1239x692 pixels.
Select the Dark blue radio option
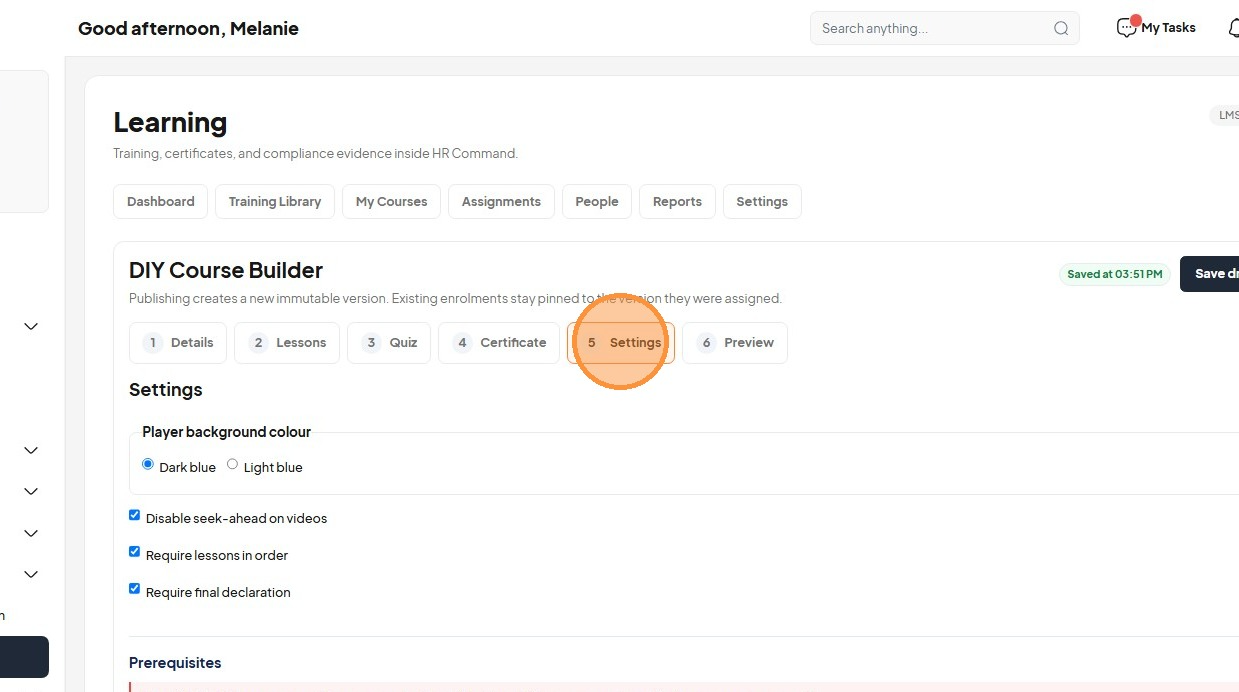[x=148, y=464]
